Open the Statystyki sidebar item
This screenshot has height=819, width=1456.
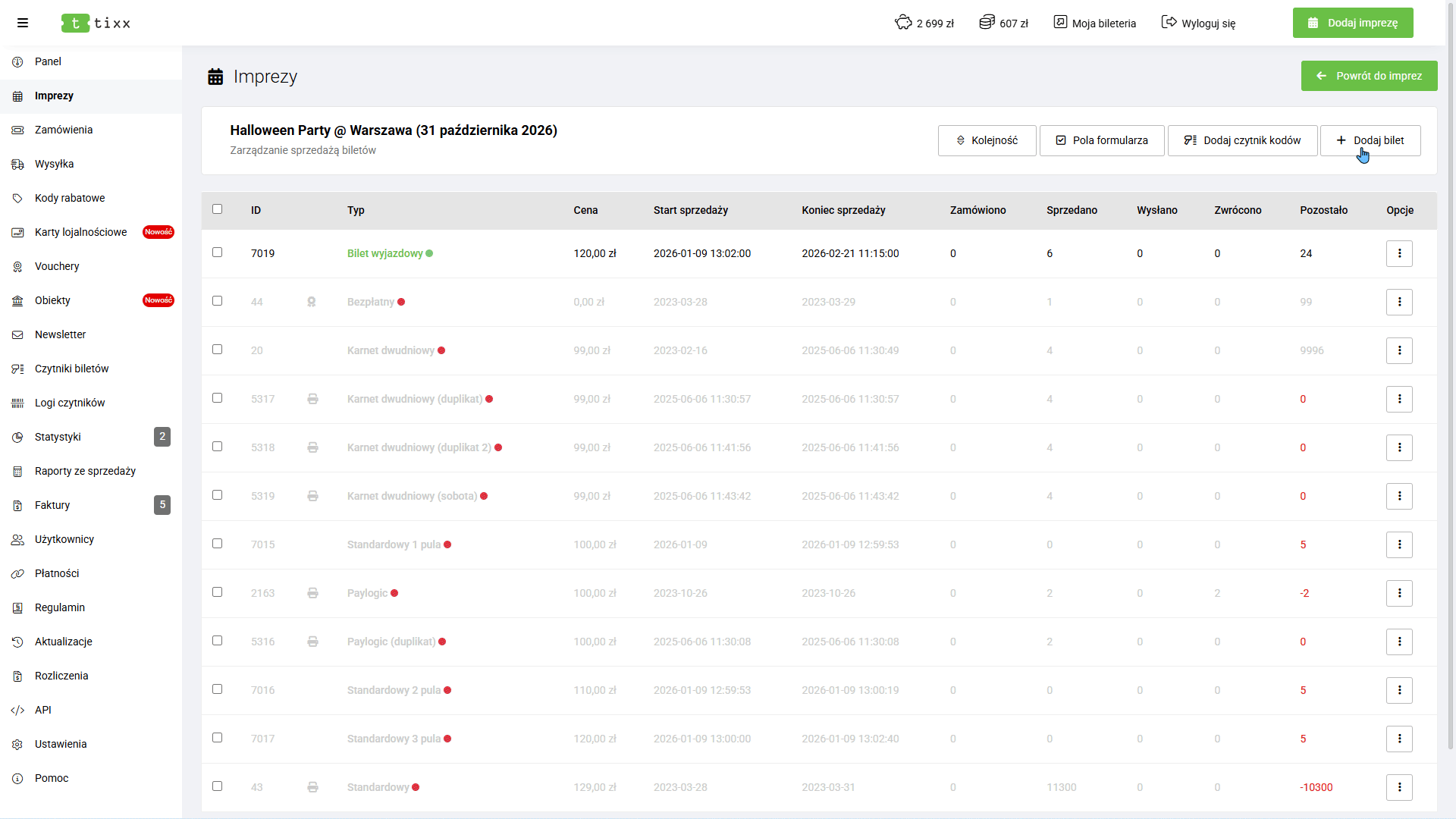(x=58, y=437)
